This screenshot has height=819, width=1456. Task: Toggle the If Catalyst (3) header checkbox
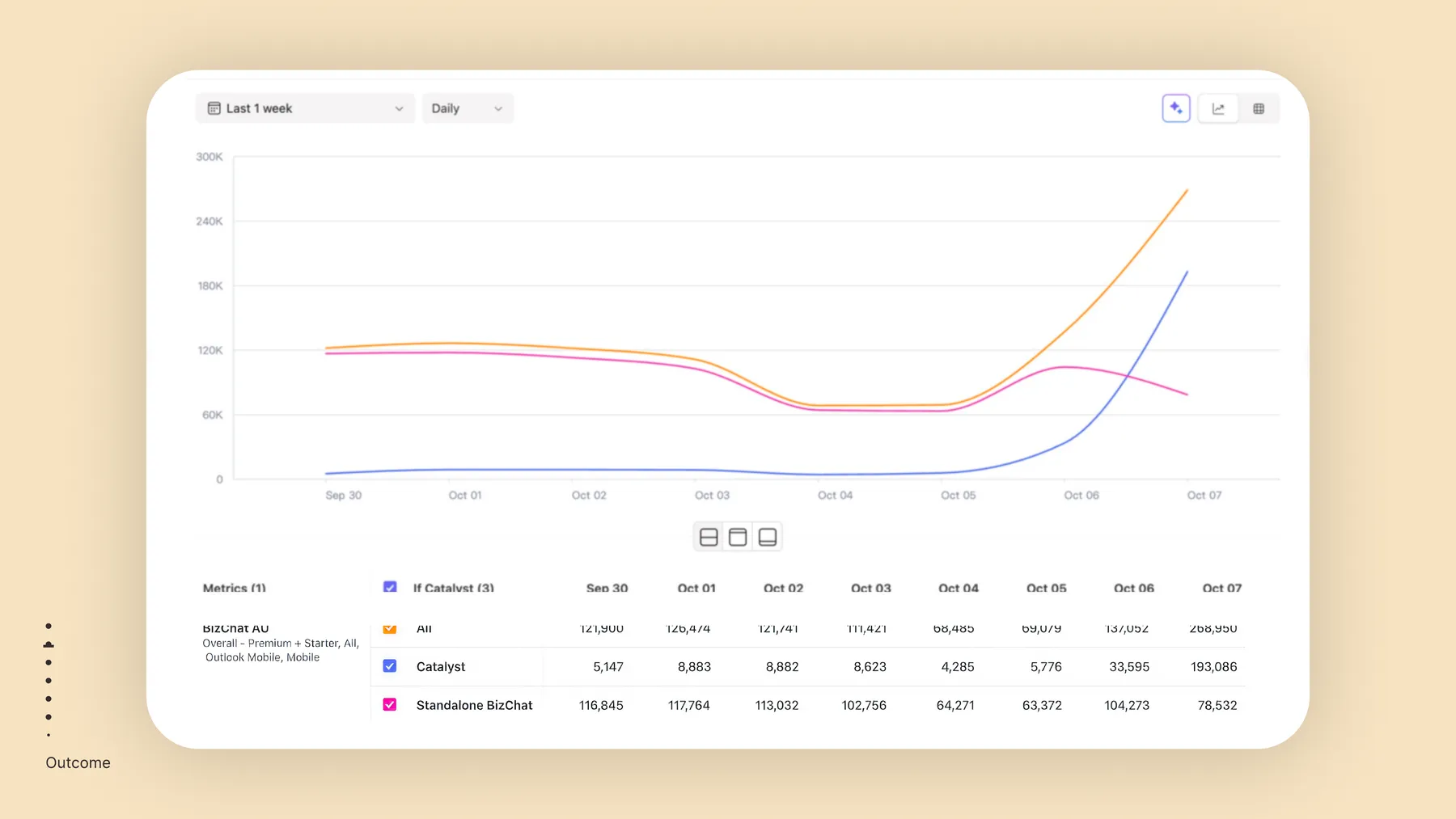pos(390,588)
